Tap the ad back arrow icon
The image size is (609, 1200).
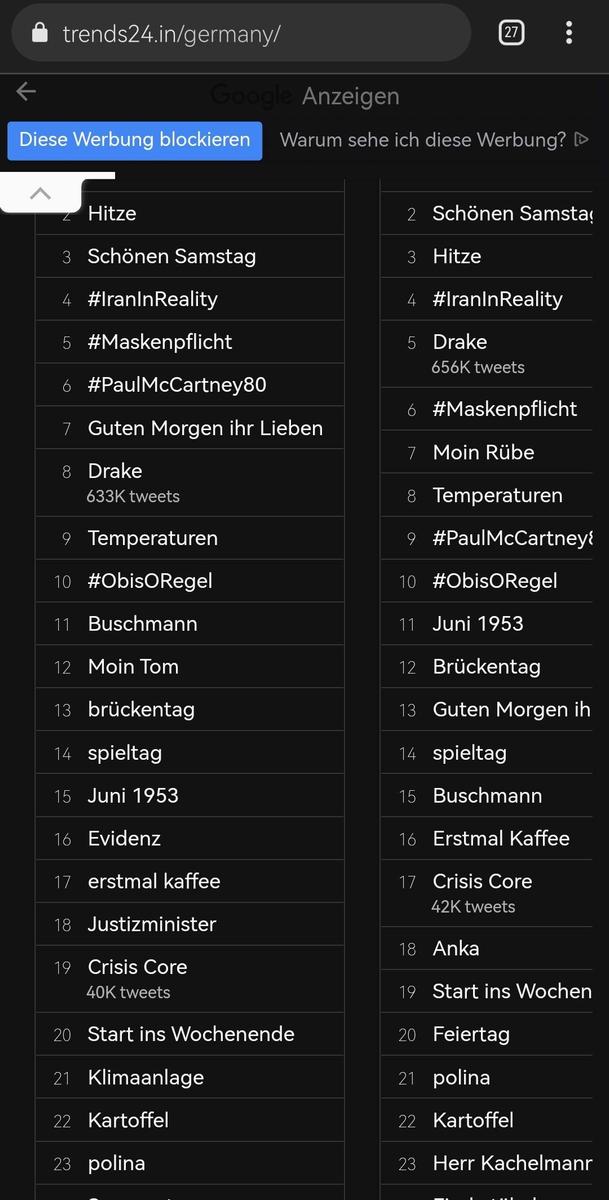[x=26, y=92]
